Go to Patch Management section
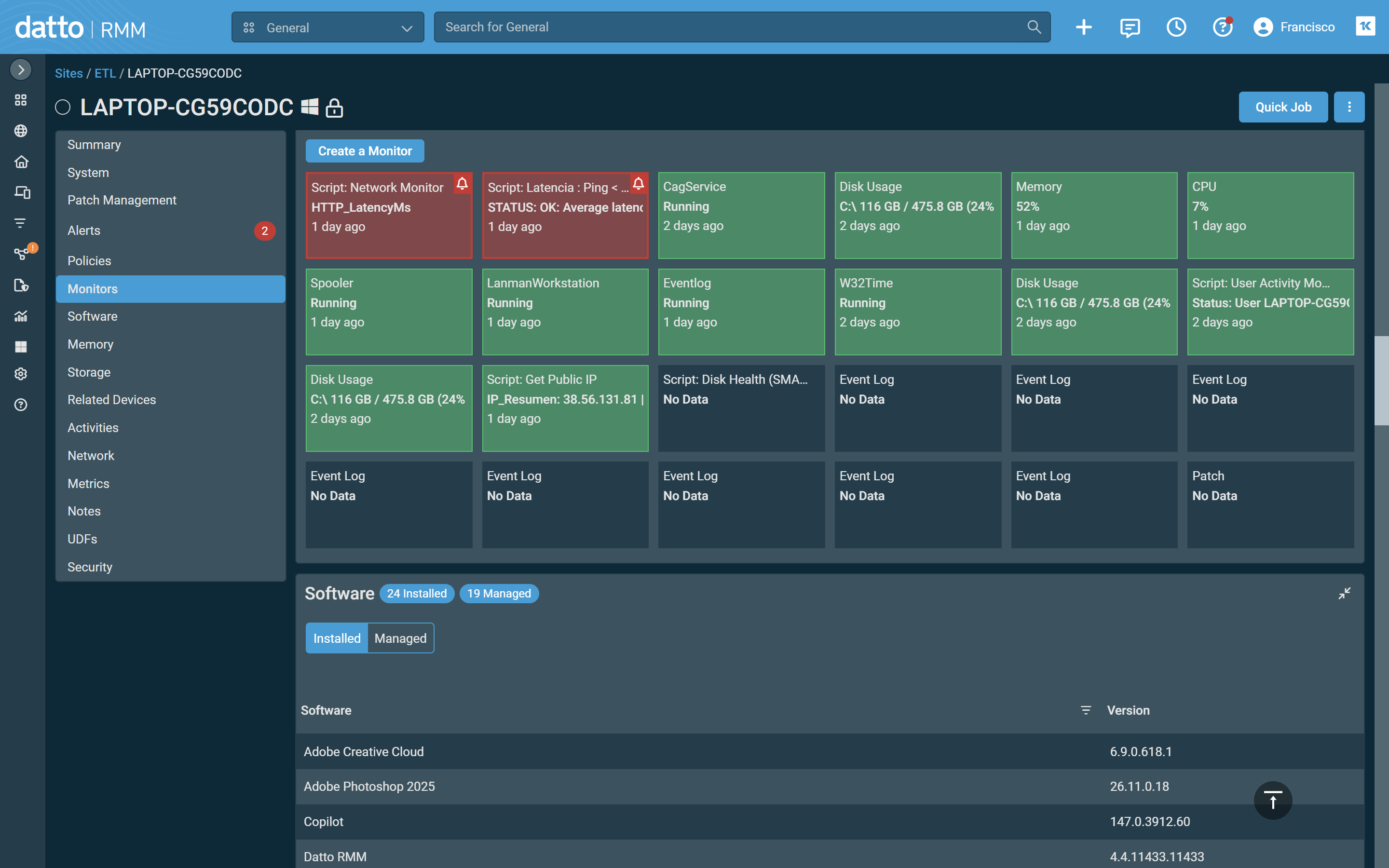Screen dimensions: 1389x868 [x=122, y=200]
